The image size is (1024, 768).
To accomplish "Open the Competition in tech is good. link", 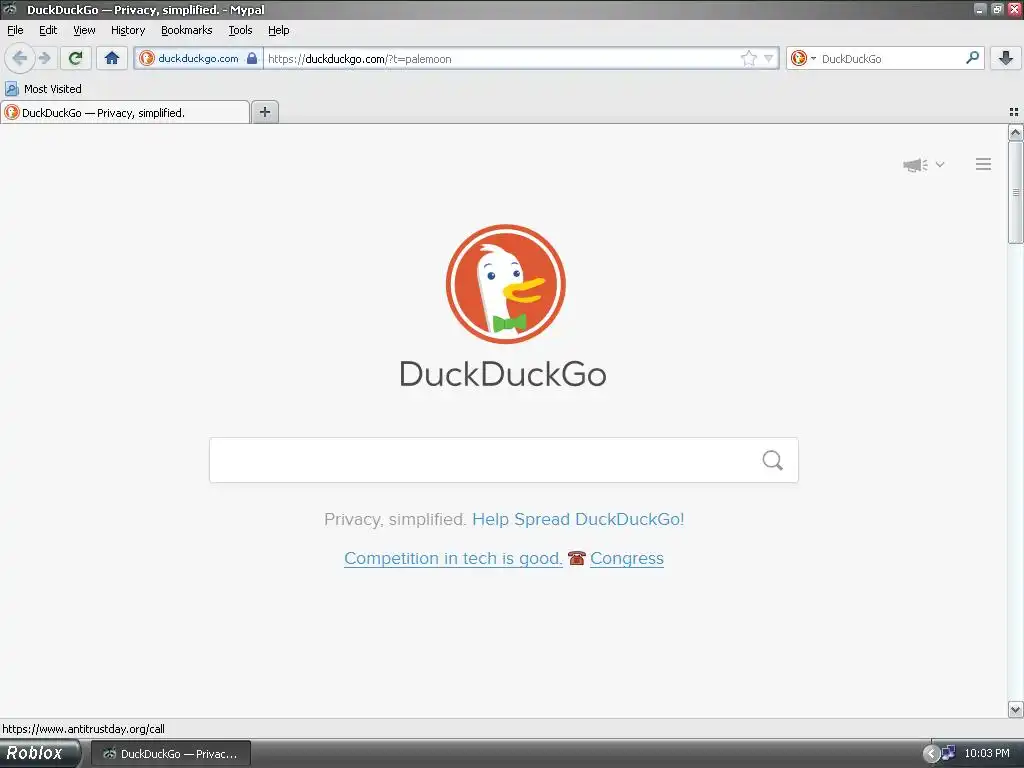I will (x=453, y=558).
